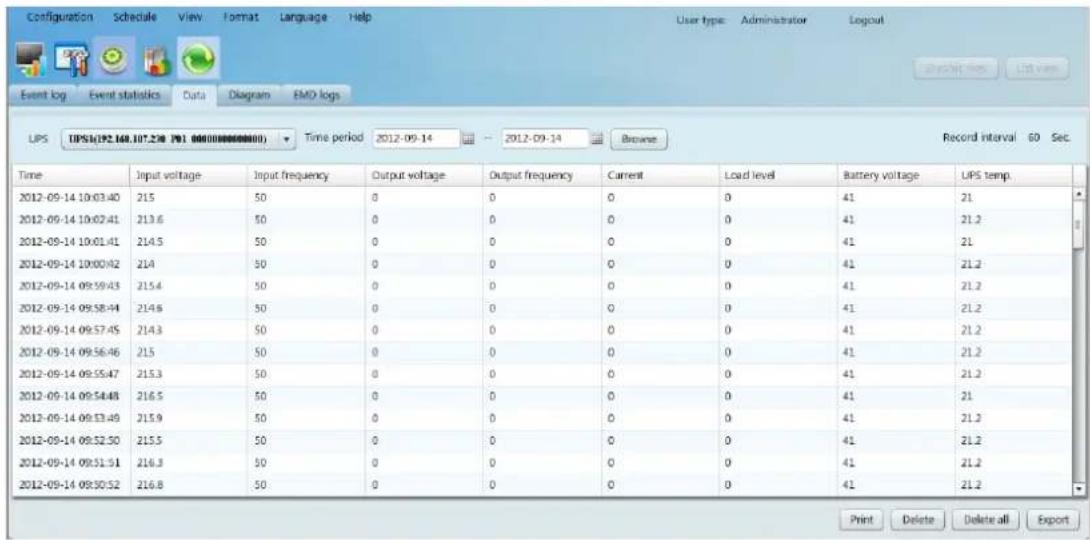Click the input voltage value 216.8
The height and width of the screenshot is (540, 1090).
pos(149,485)
